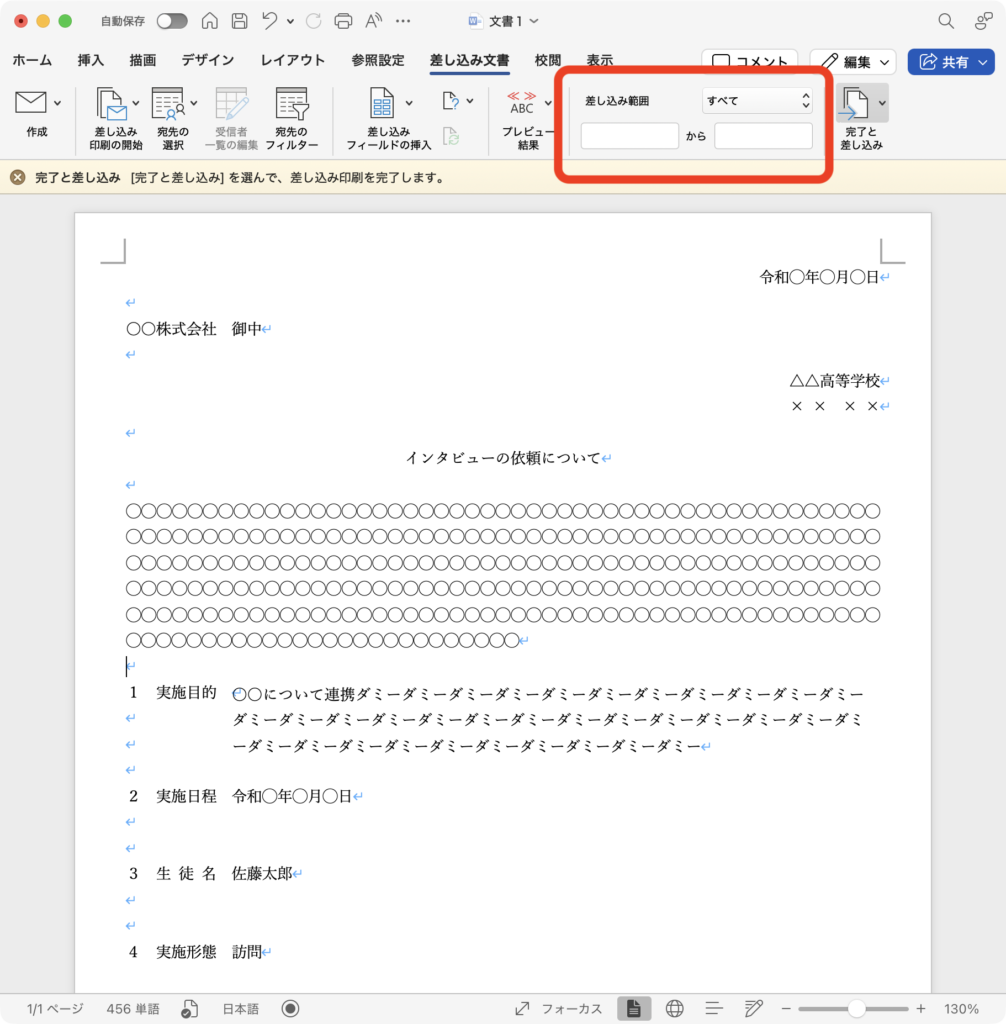The height and width of the screenshot is (1024, 1006).
Task: Expand the undo history dropdown arrow
Action: 290,21
